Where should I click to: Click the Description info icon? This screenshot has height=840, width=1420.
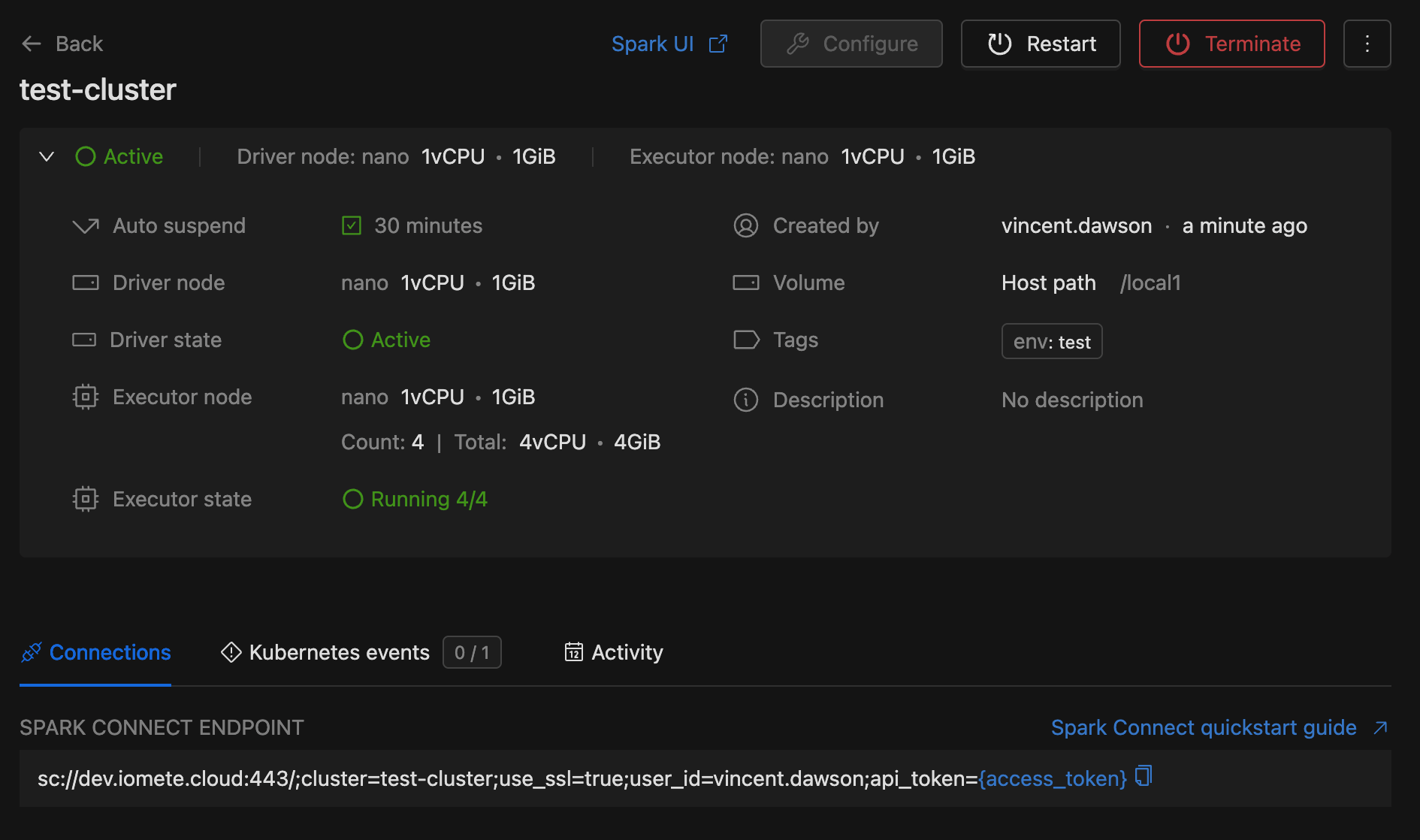point(746,400)
